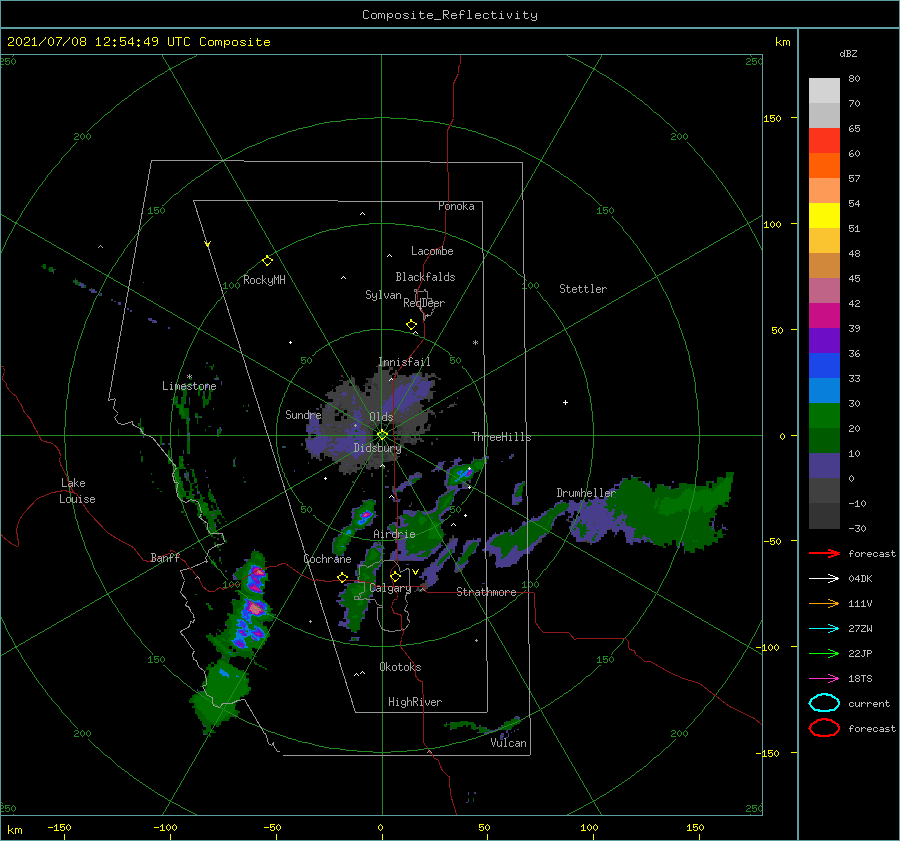Click the Stettler town label
The height and width of the screenshot is (841, 900).
point(583,289)
